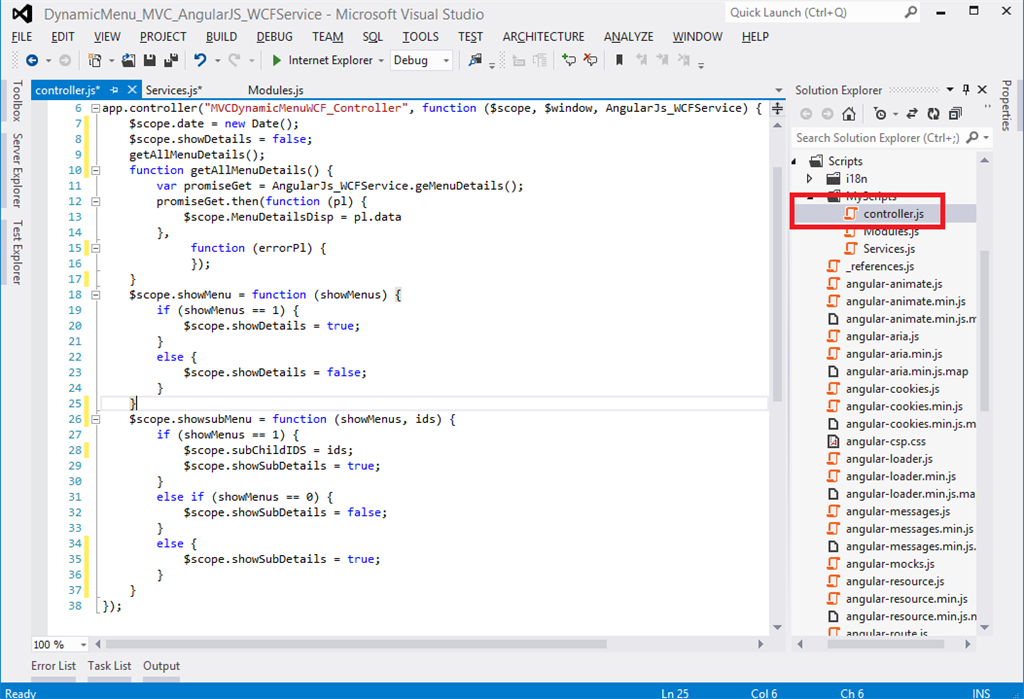
Task: Toggle bookmark icon in toolbar
Action: pos(619,61)
